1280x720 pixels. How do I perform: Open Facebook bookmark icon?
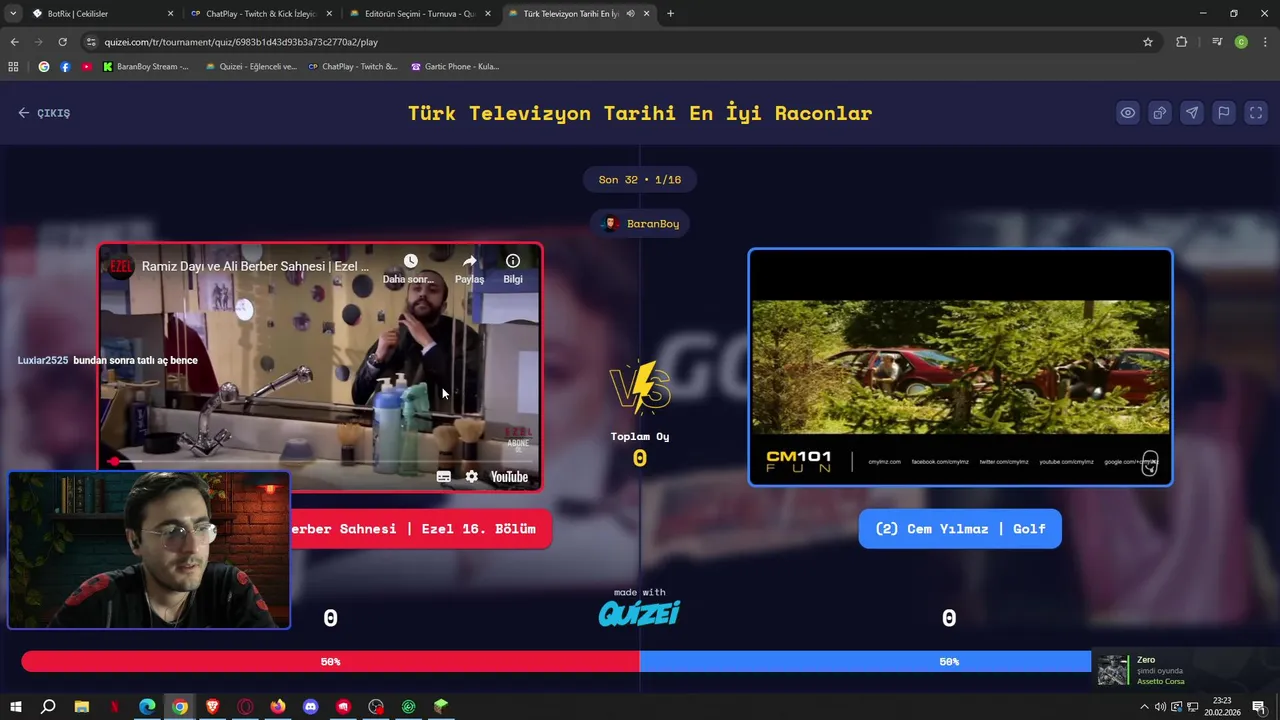[65, 67]
